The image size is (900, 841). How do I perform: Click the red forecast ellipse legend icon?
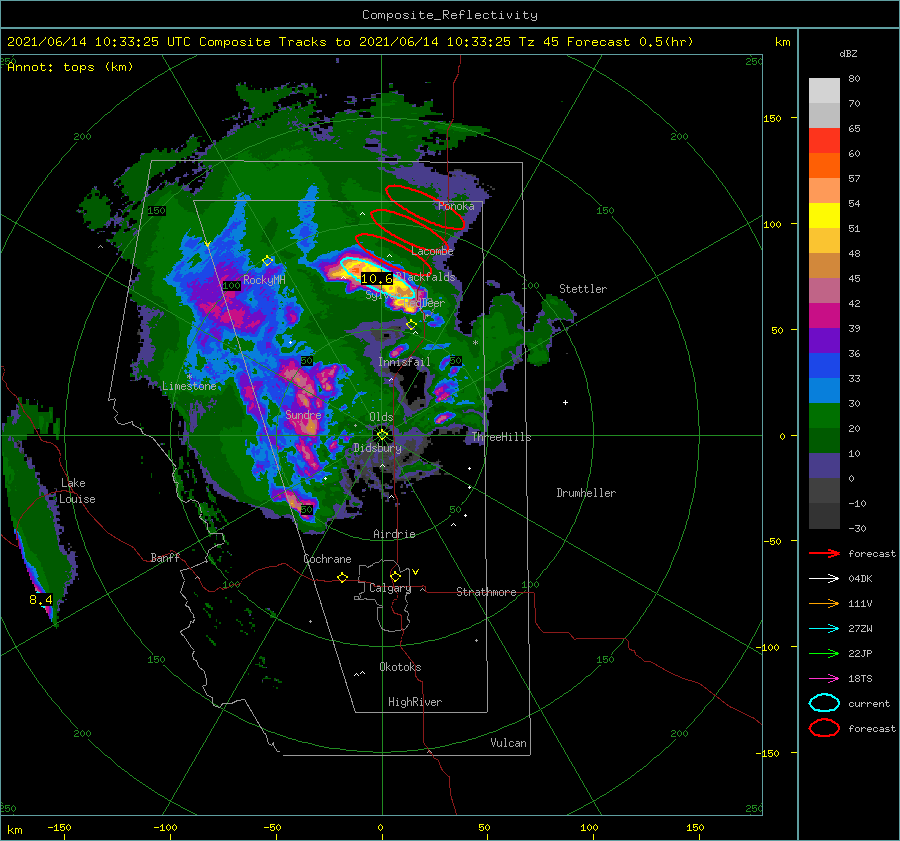(x=824, y=728)
